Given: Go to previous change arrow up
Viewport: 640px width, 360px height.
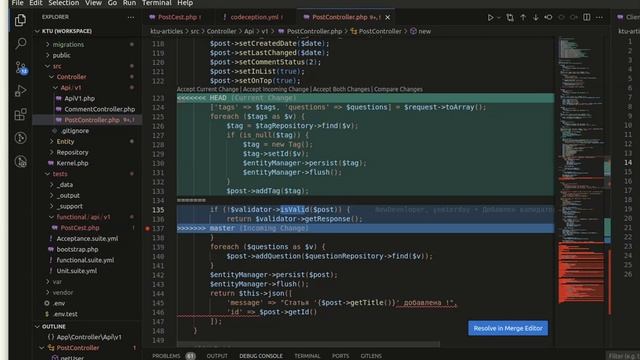Looking at the screenshot, I should 523,18.
